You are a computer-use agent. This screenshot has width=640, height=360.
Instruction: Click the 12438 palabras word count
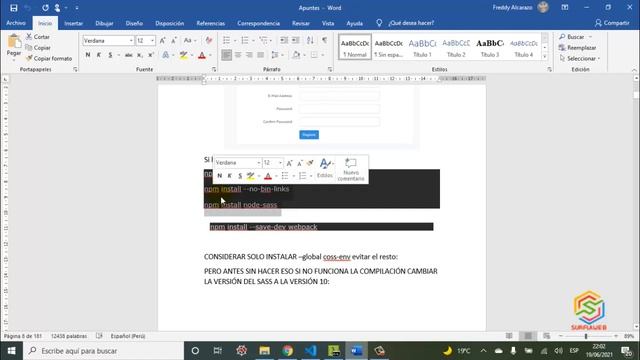click(x=69, y=336)
